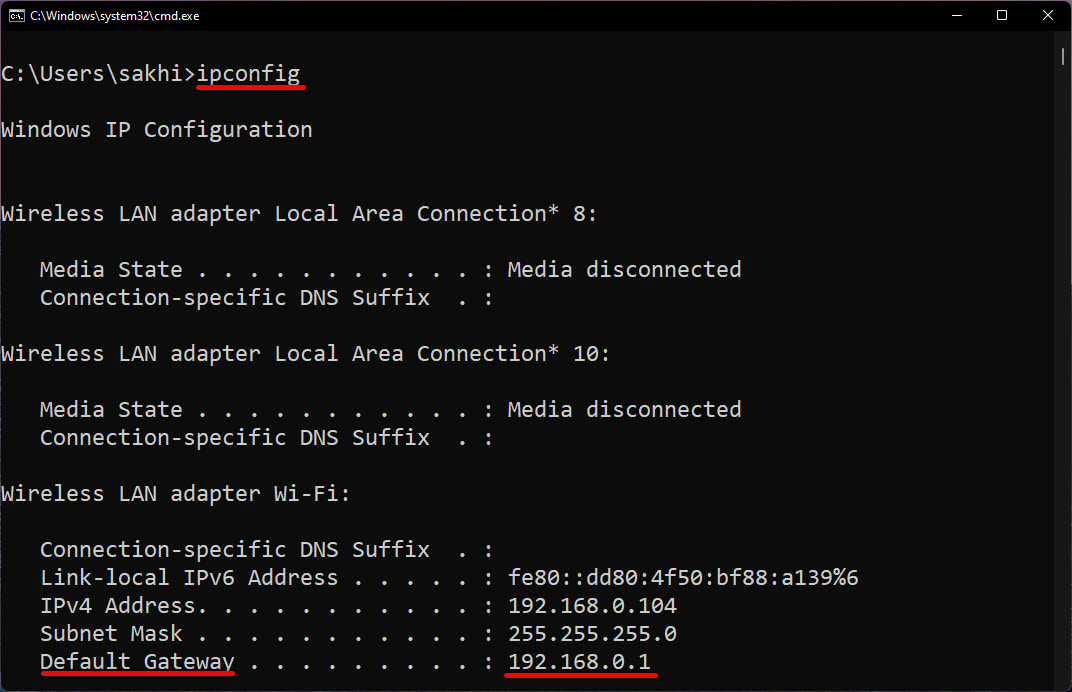This screenshot has height=692, width=1072.
Task: Click the gateway address 192.168.0.1
Action: point(579,662)
